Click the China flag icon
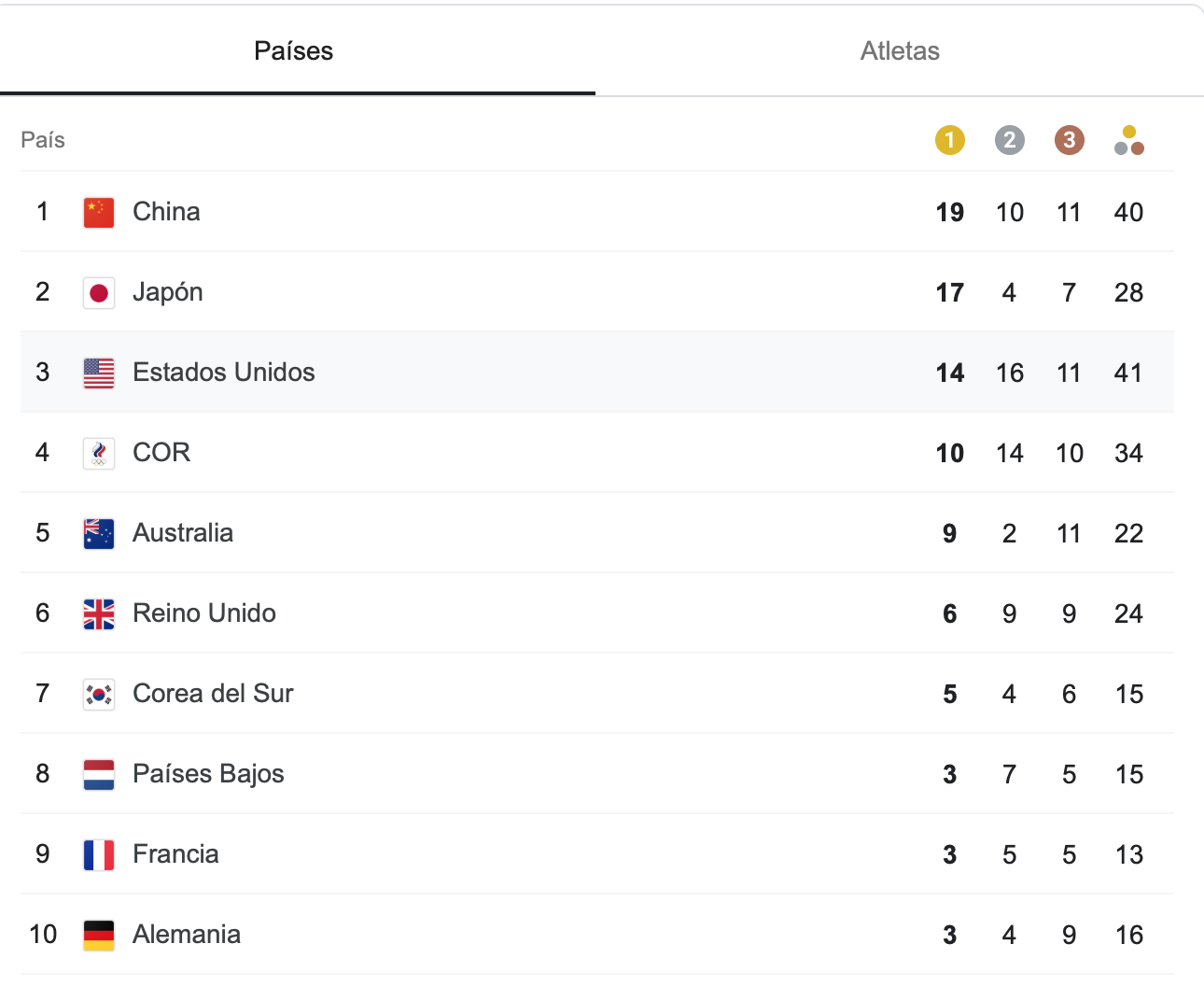The width and height of the screenshot is (1204, 986). point(99,212)
